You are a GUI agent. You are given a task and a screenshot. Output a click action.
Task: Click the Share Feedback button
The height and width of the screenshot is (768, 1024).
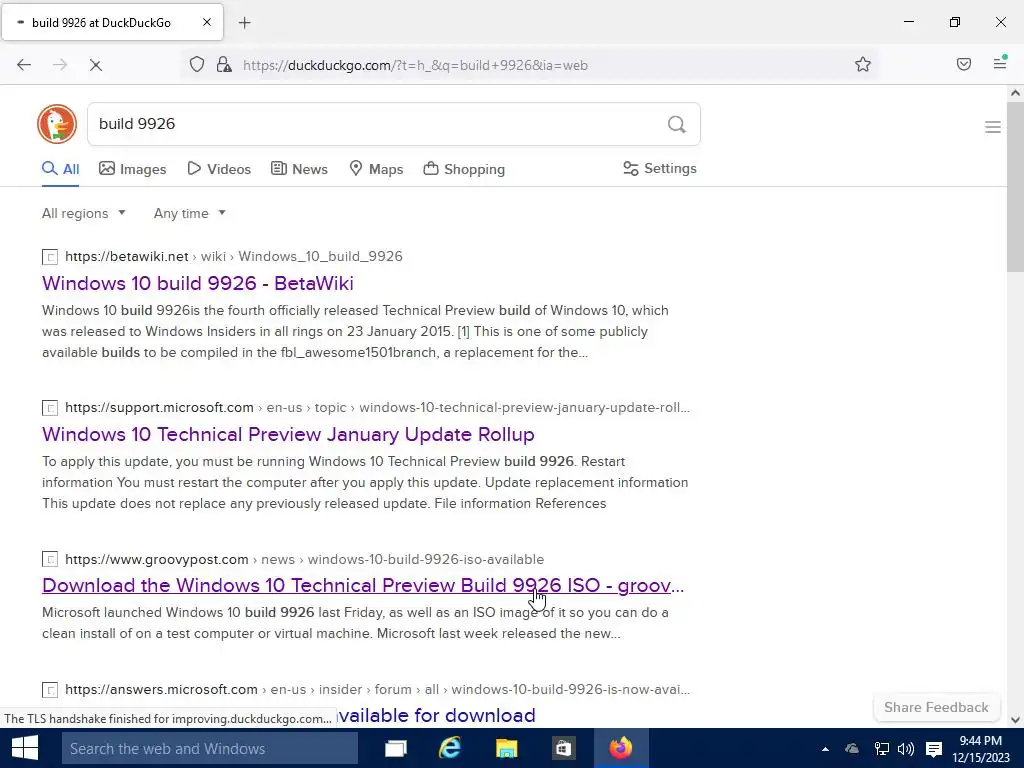coord(936,707)
